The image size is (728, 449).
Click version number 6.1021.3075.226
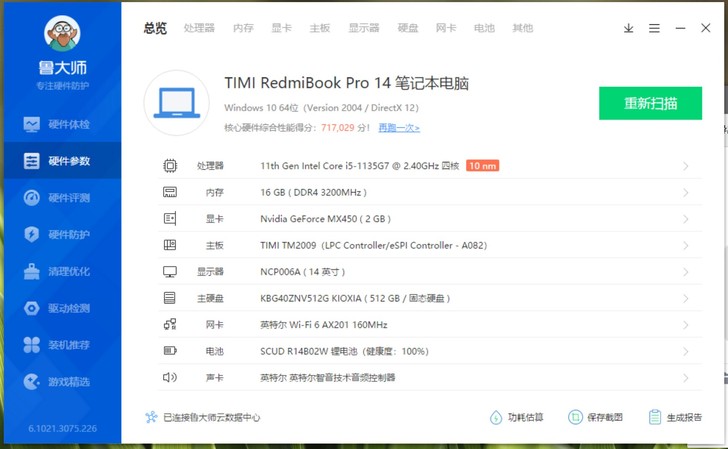pyautogui.click(x=63, y=428)
